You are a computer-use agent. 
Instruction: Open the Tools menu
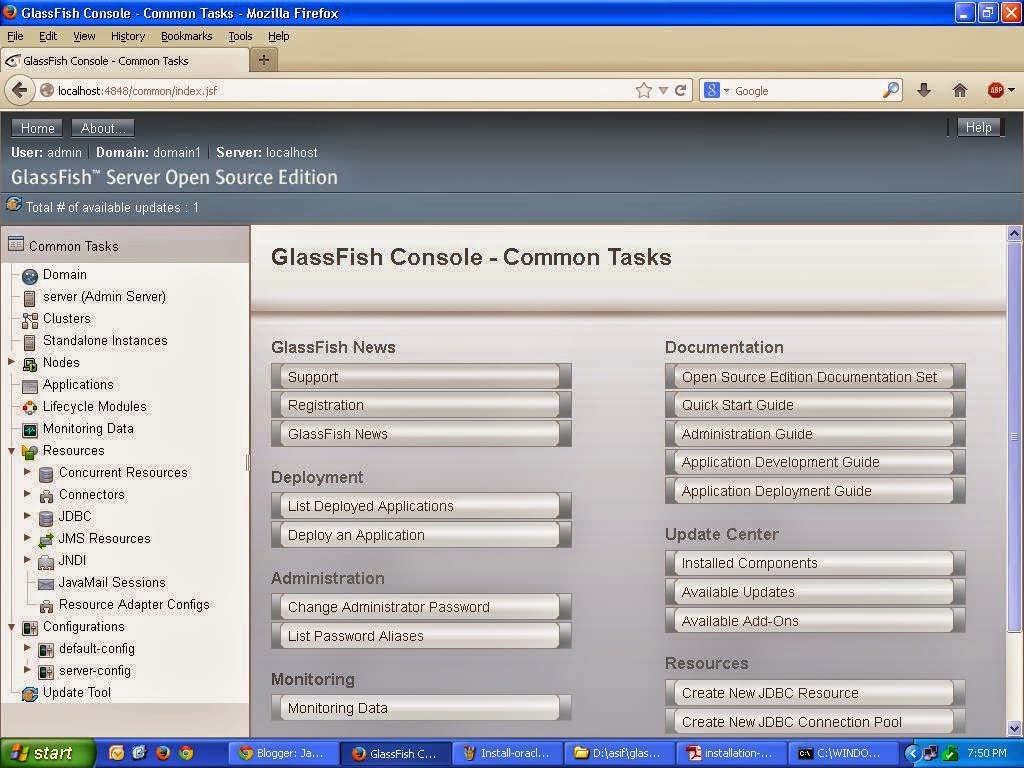click(x=240, y=36)
